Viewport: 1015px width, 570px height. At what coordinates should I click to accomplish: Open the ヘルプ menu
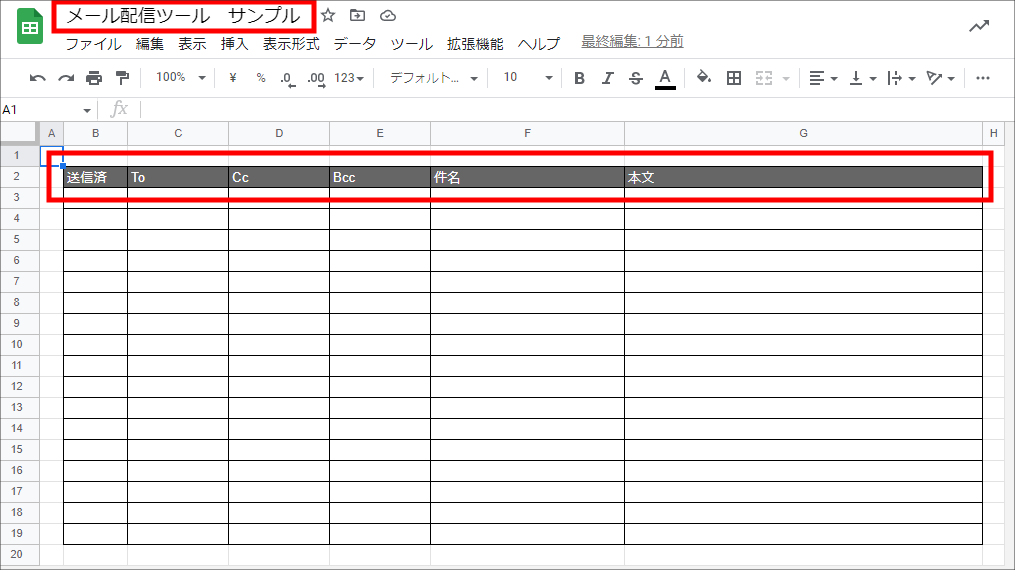pyautogui.click(x=539, y=44)
